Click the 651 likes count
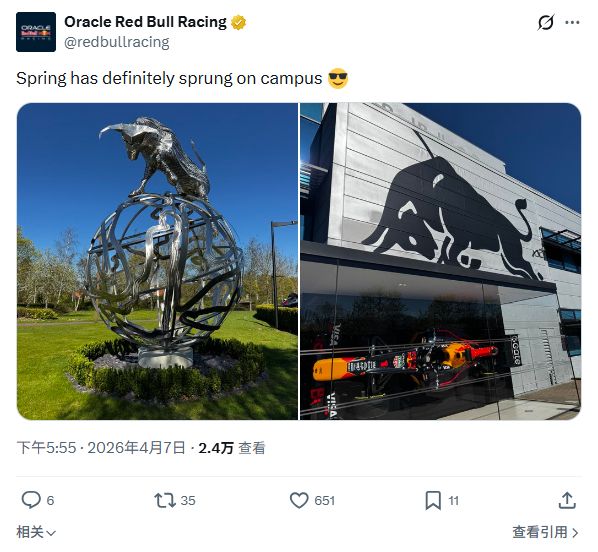This screenshot has width=598, height=552. pos(325,501)
